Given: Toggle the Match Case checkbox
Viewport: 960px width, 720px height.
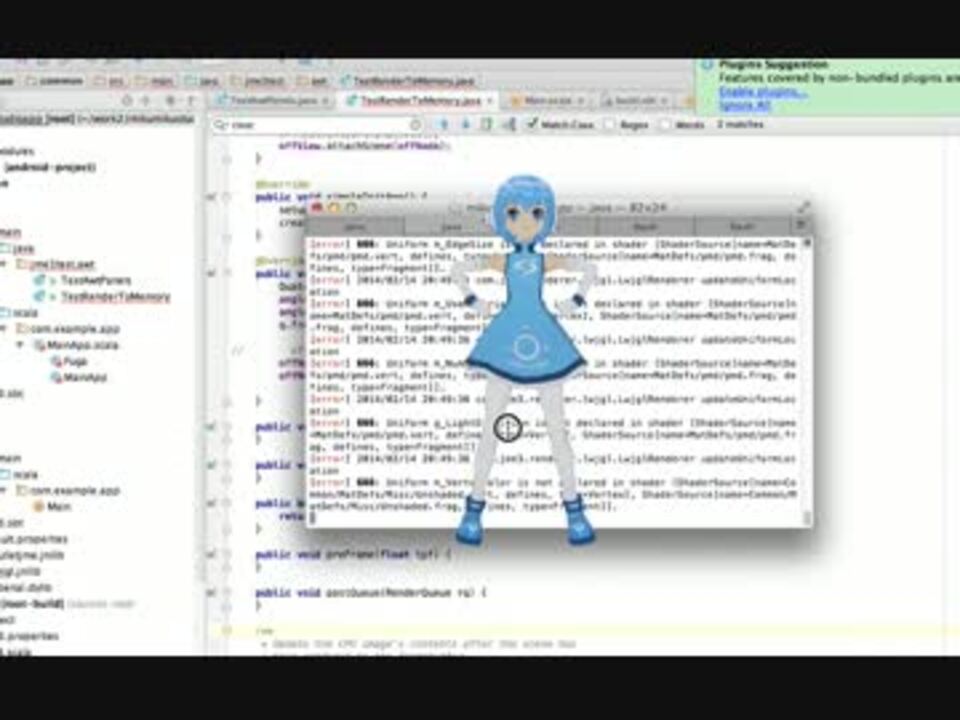Looking at the screenshot, I should tap(531, 124).
